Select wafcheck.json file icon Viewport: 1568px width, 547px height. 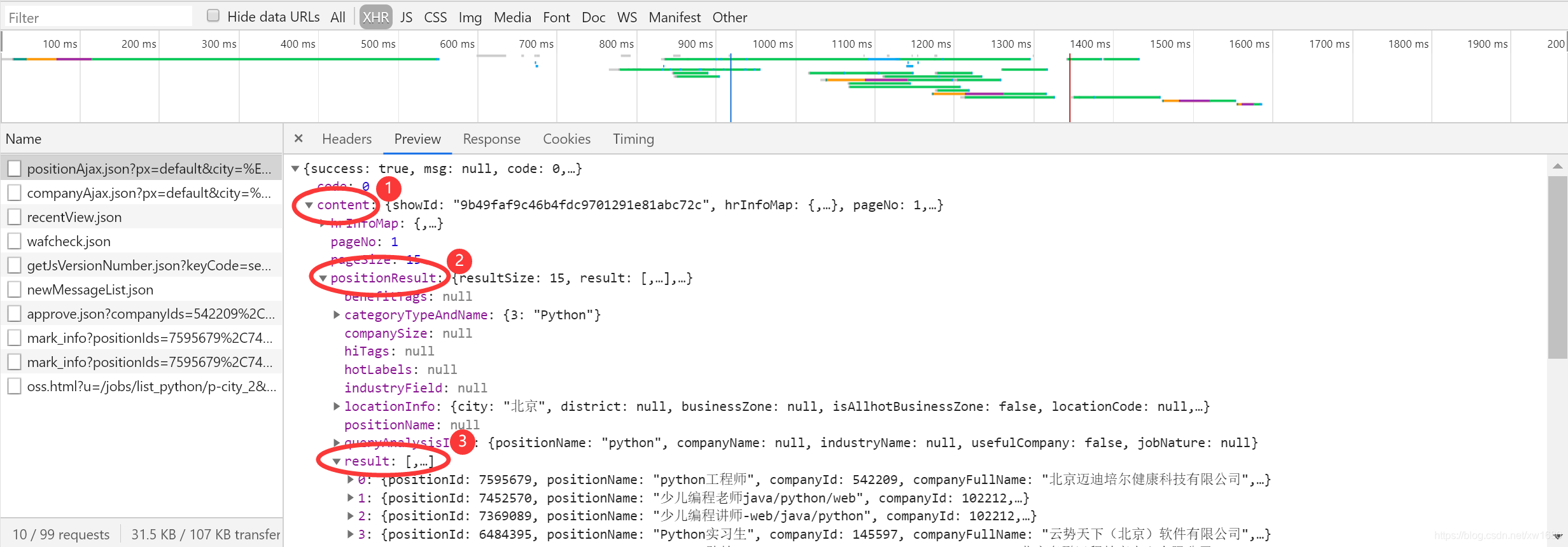14,241
